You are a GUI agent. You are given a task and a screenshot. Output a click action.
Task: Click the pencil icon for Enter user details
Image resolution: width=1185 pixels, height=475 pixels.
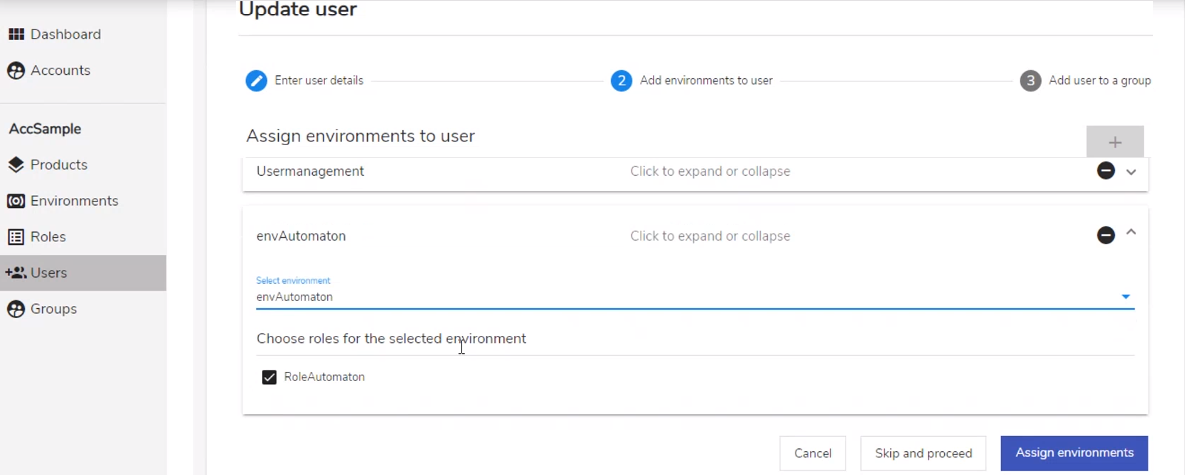pyautogui.click(x=256, y=80)
